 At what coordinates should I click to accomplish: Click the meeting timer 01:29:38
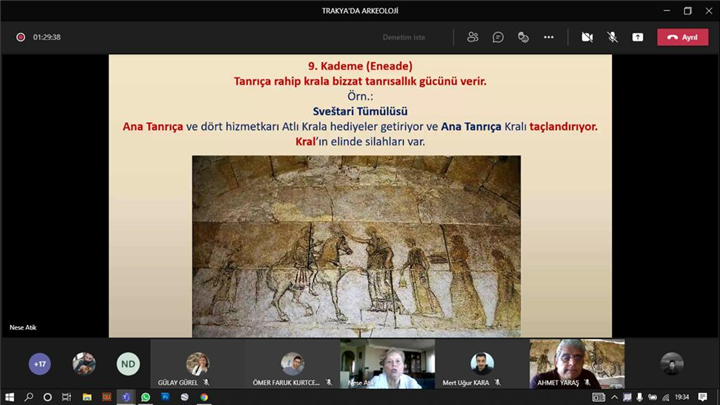47,37
